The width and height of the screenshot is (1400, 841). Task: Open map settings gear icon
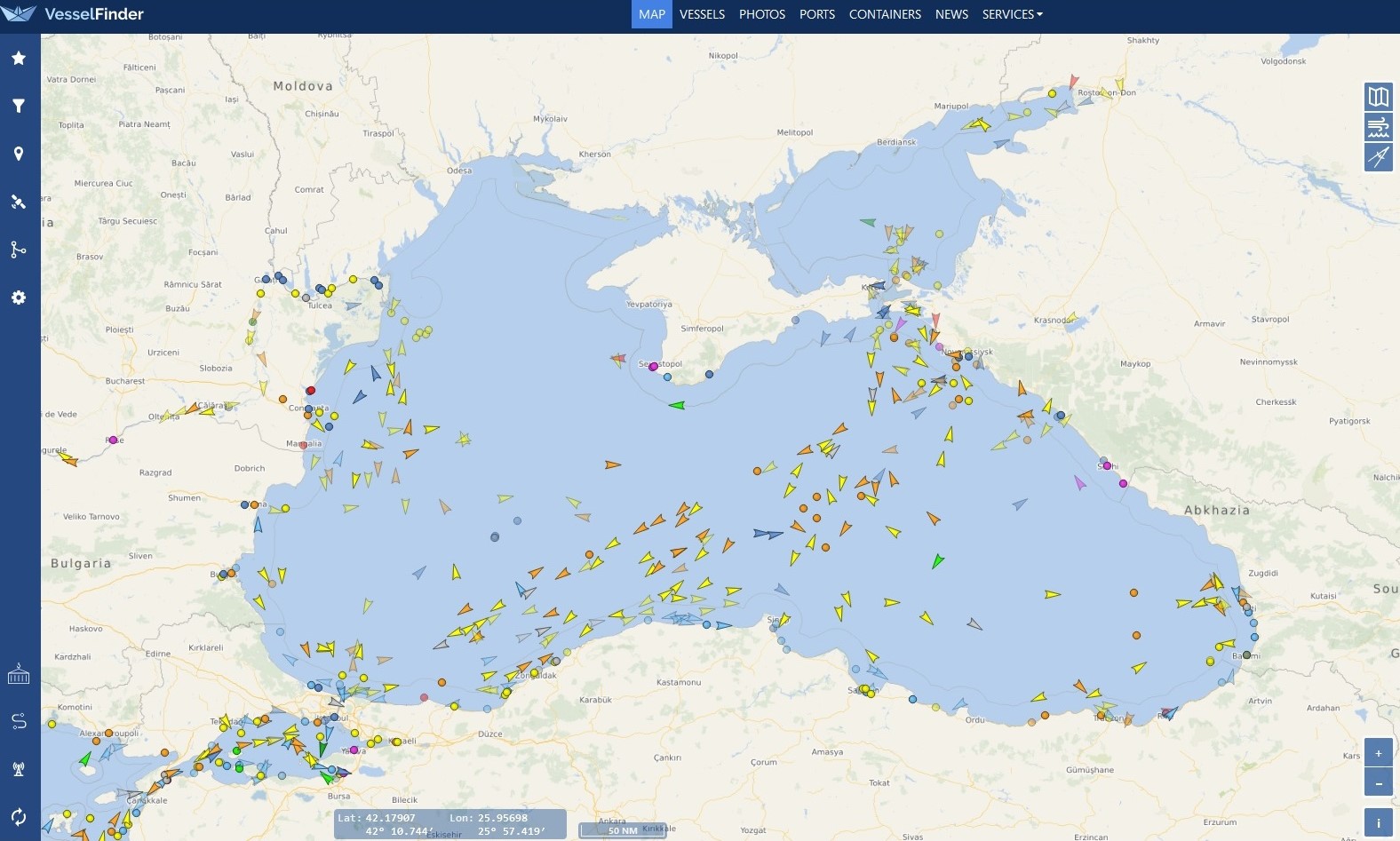click(x=19, y=298)
